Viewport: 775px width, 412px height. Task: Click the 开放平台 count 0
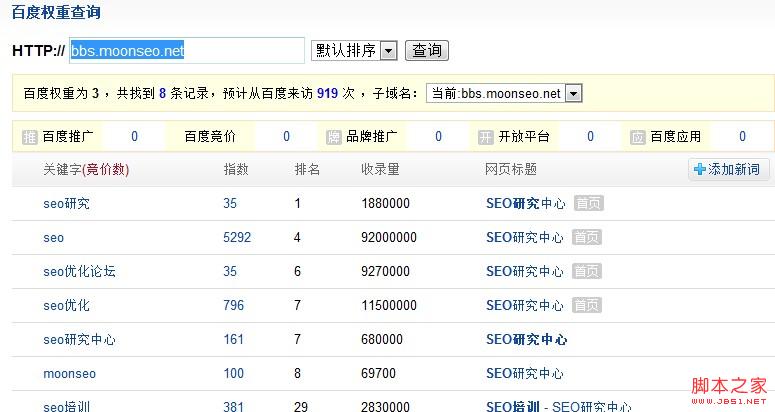click(590, 136)
